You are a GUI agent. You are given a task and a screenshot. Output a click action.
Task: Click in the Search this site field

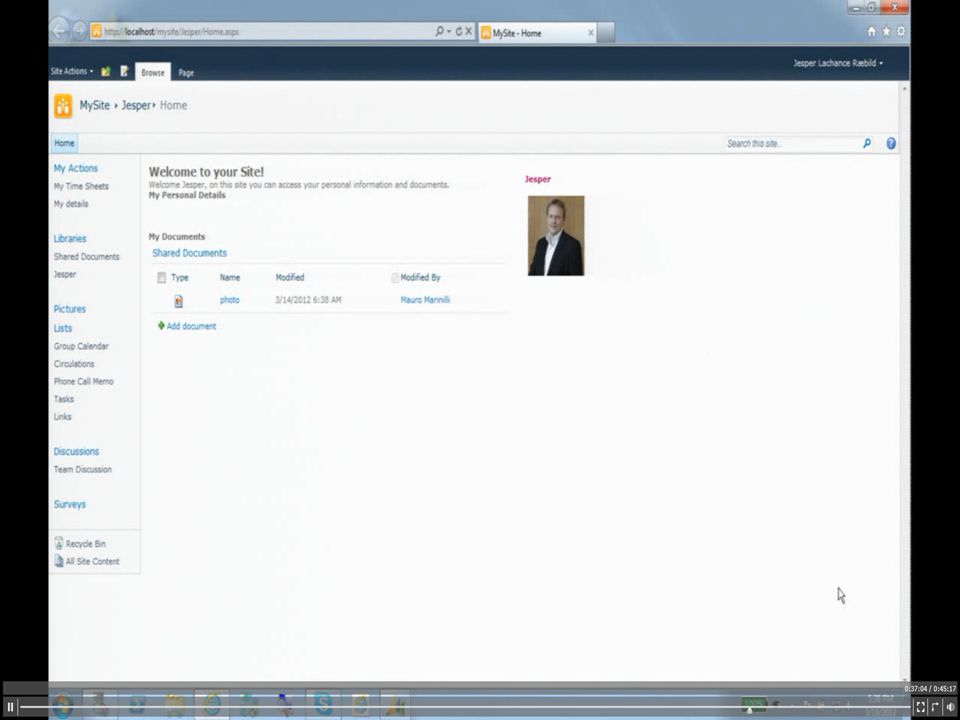point(791,143)
